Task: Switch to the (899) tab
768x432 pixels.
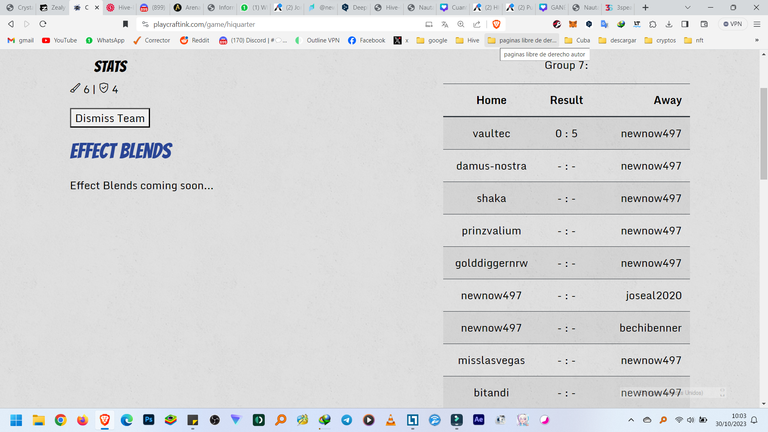Action: [x=152, y=7]
